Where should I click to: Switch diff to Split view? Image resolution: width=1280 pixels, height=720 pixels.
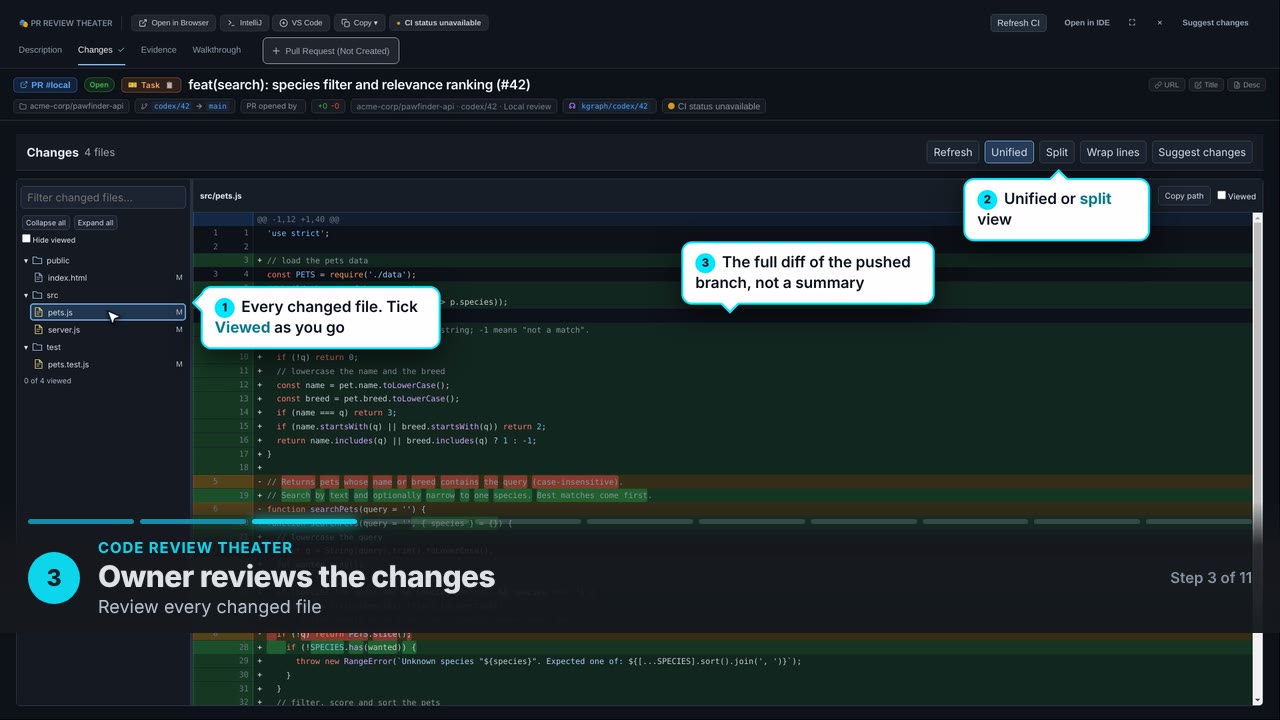pos(1057,152)
